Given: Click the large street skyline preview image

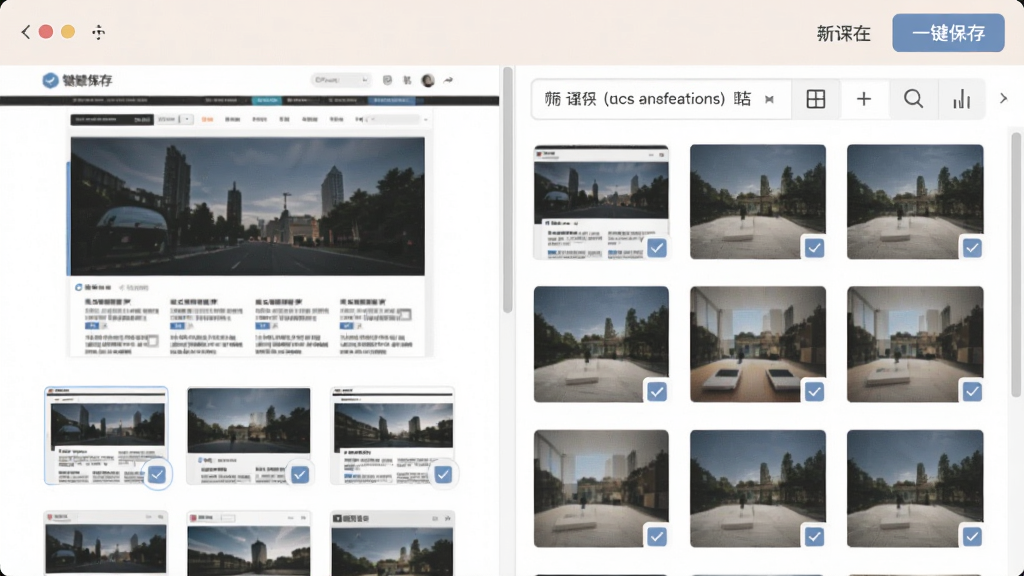Looking at the screenshot, I should pyautogui.click(x=248, y=206).
